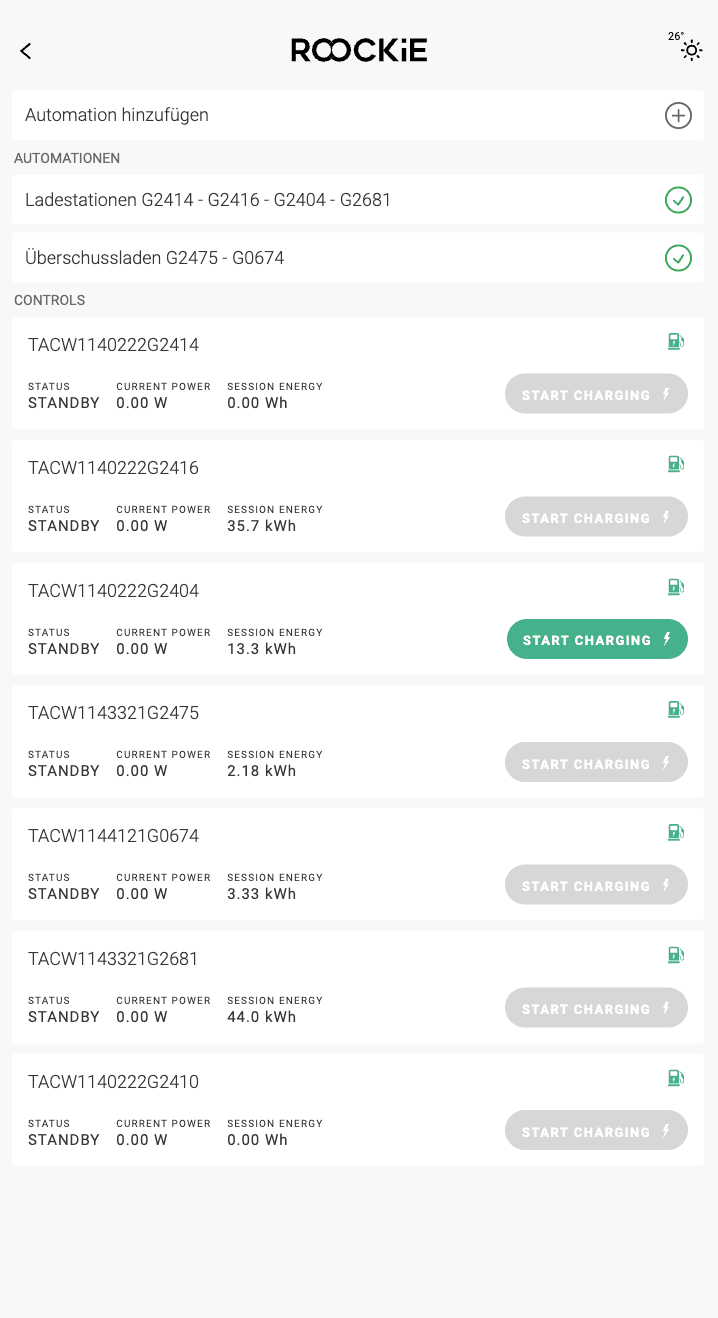Screen dimensions: 718x1318
Task: Tap the charger icon on TACW1140222G2410 card
Action: 675,1078
